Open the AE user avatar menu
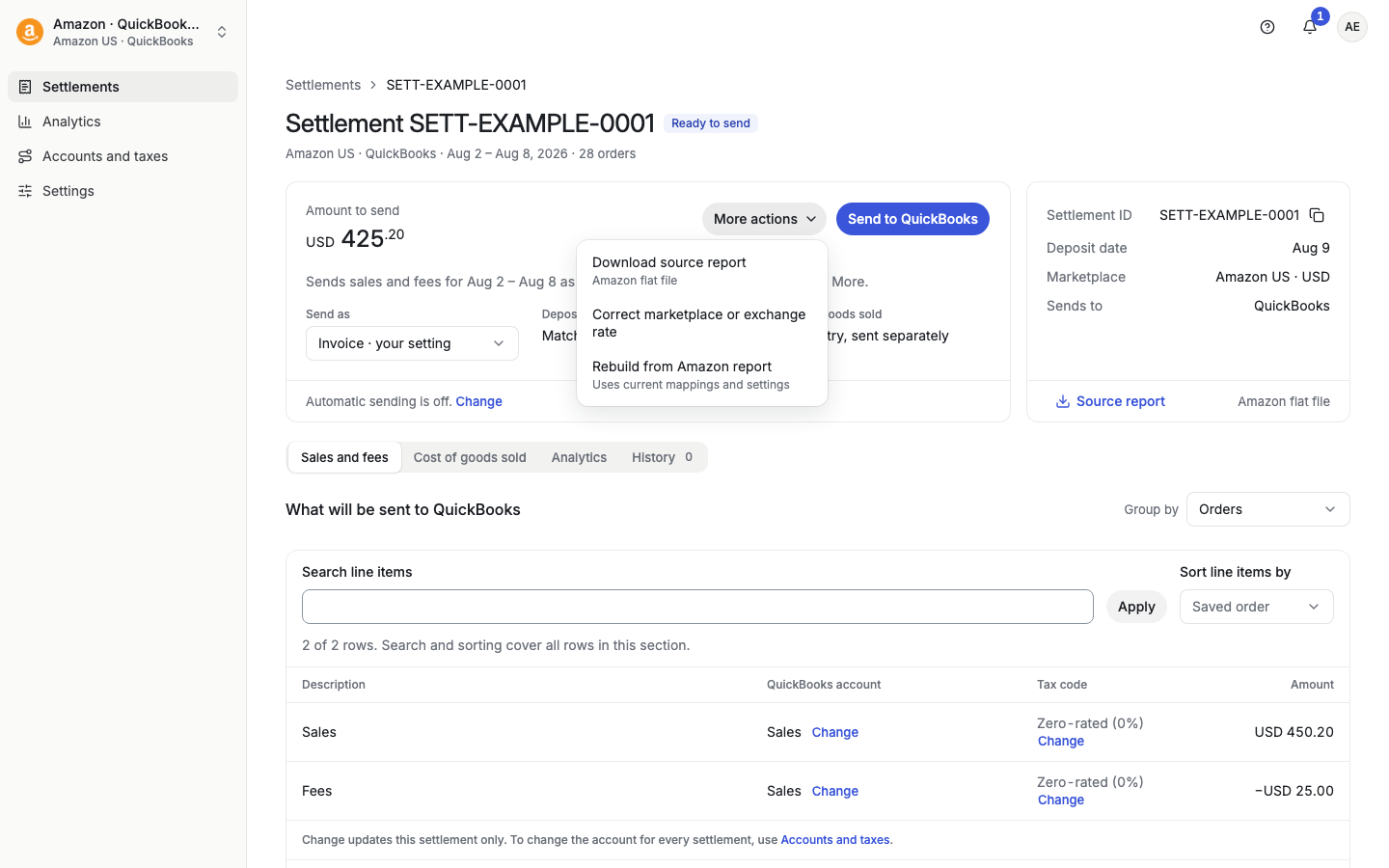This screenshot has height=868, width=1389. point(1352,27)
